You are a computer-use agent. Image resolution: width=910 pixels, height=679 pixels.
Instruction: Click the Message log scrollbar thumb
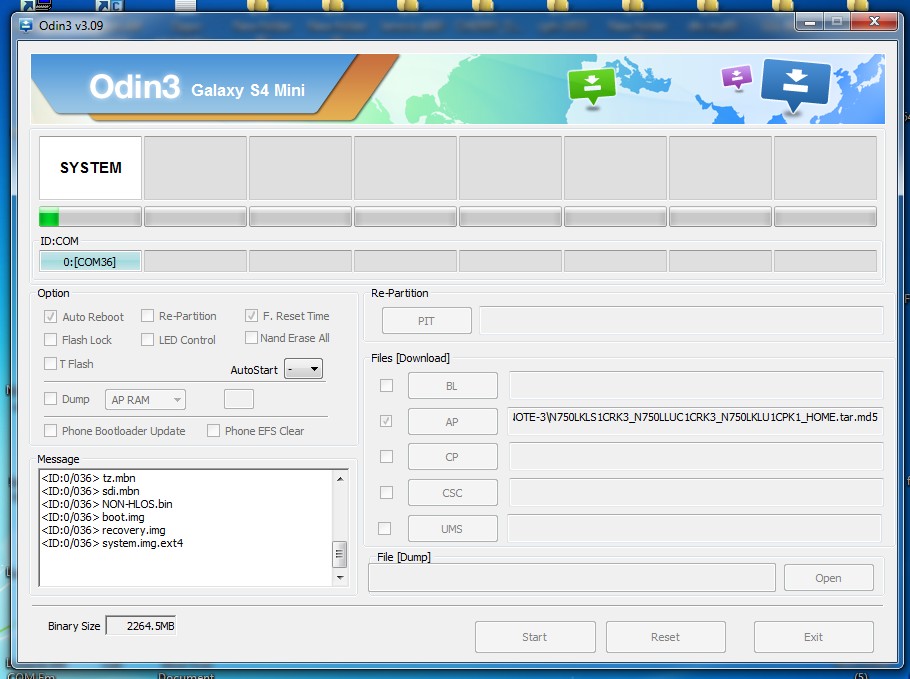340,554
